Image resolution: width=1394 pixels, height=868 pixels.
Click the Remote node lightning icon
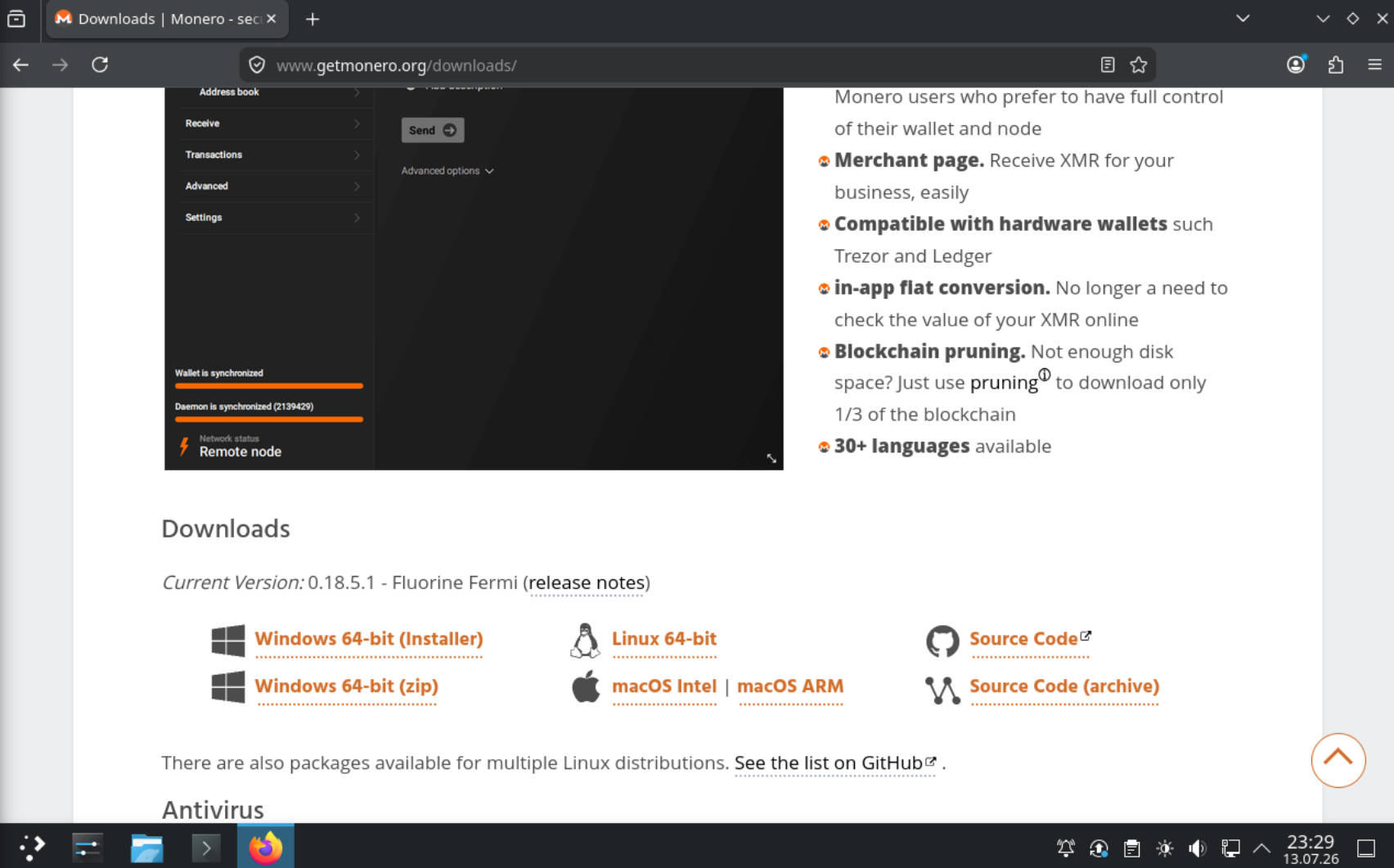coord(184,446)
